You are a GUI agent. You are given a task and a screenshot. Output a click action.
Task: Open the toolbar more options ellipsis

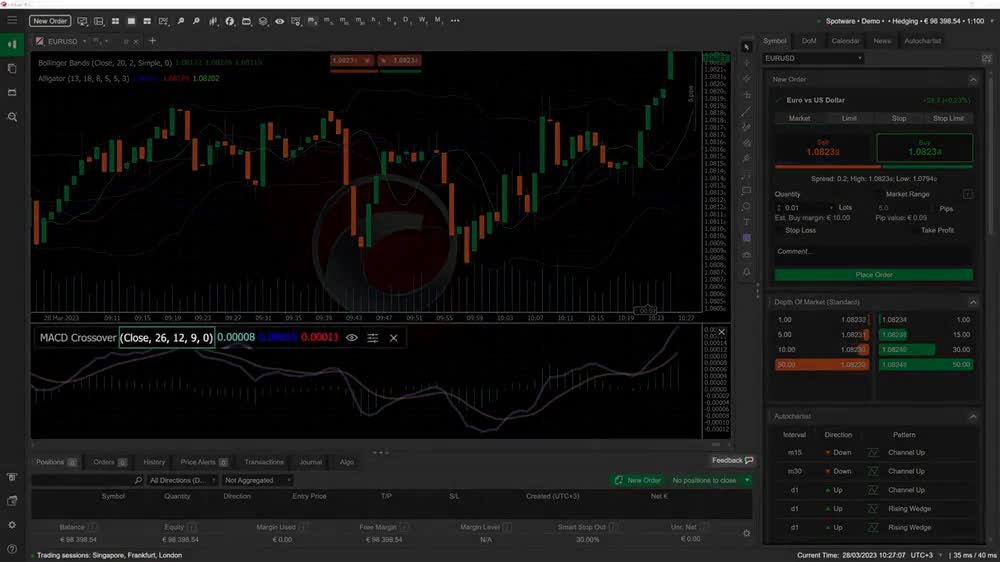point(455,20)
